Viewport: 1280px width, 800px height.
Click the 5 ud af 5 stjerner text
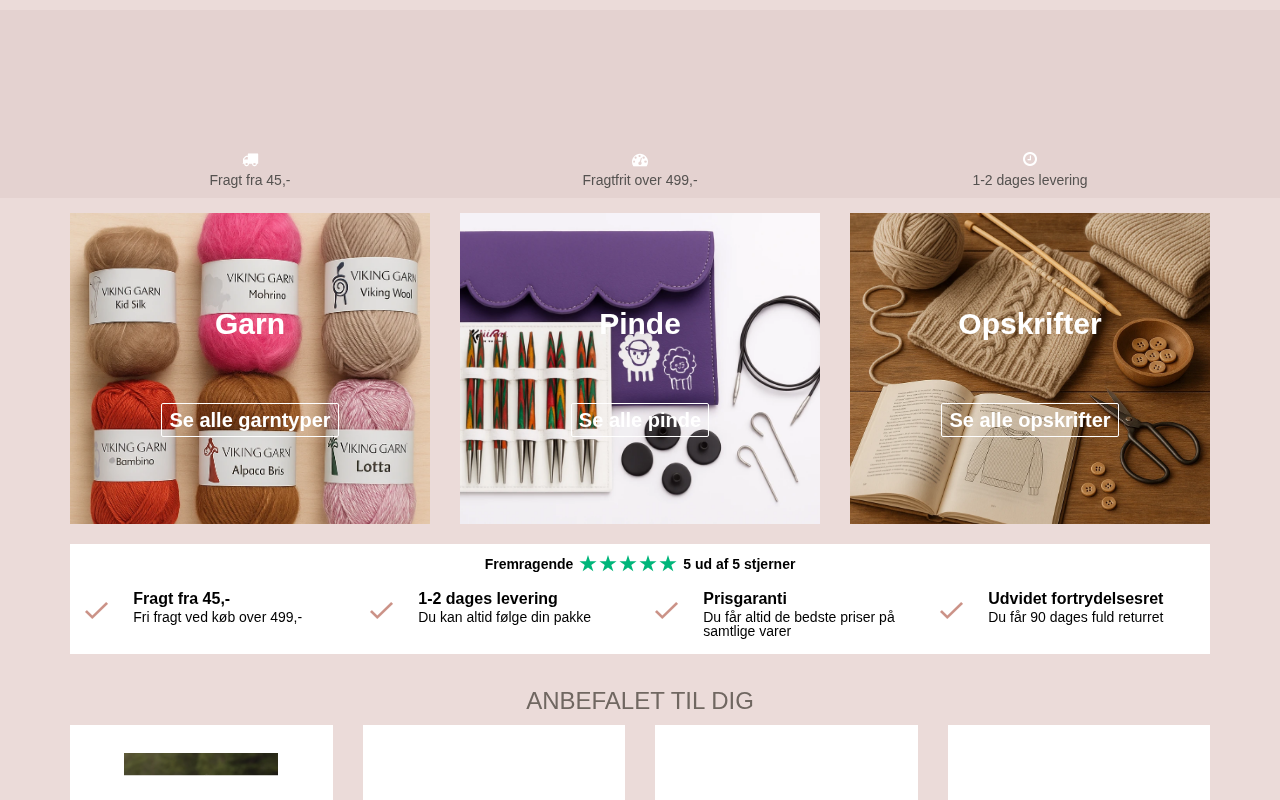tap(739, 564)
